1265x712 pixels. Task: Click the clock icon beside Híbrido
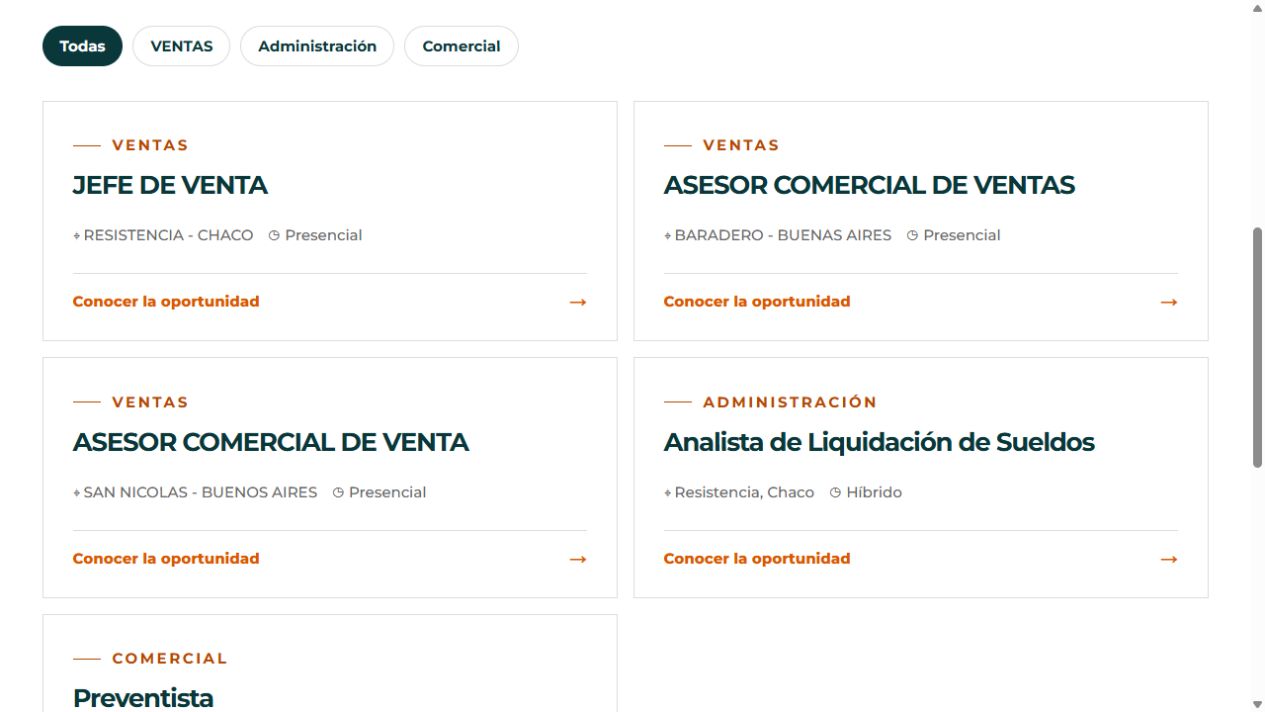coord(835,492)
